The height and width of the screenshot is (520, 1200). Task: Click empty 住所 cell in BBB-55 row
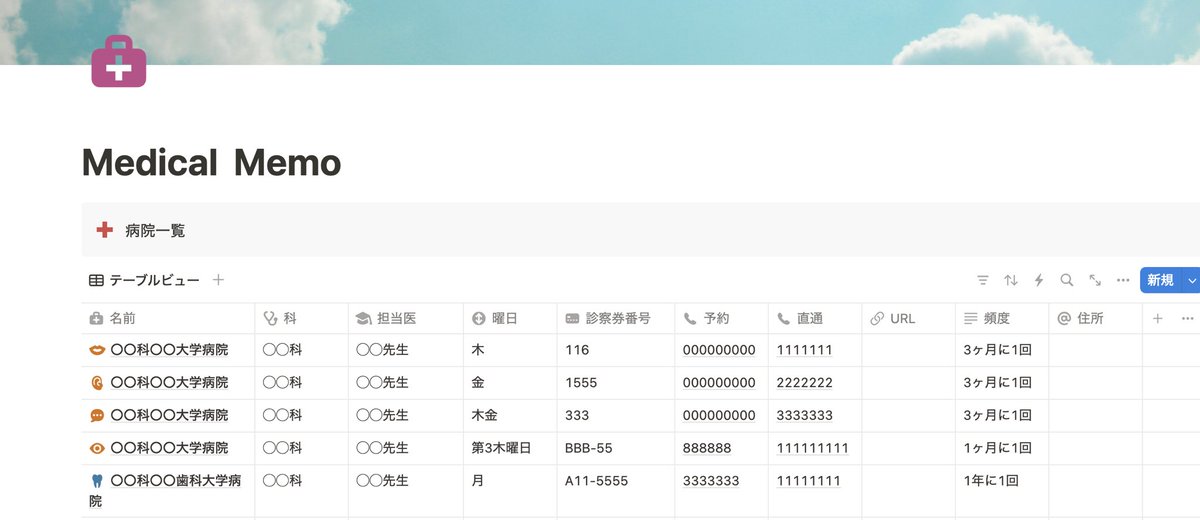[x=1096, y=448]
